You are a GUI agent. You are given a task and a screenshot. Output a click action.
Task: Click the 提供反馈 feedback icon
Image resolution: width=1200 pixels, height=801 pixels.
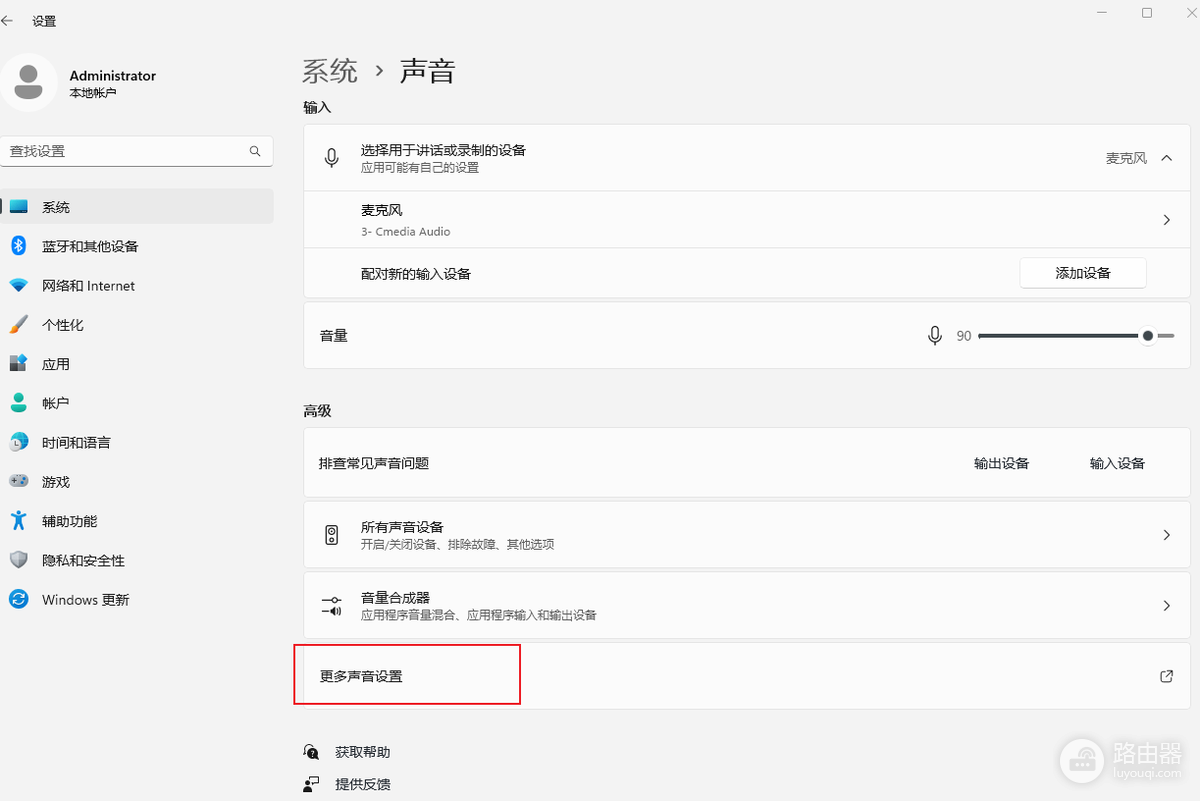pyautogui.click(x=312, y=784)
